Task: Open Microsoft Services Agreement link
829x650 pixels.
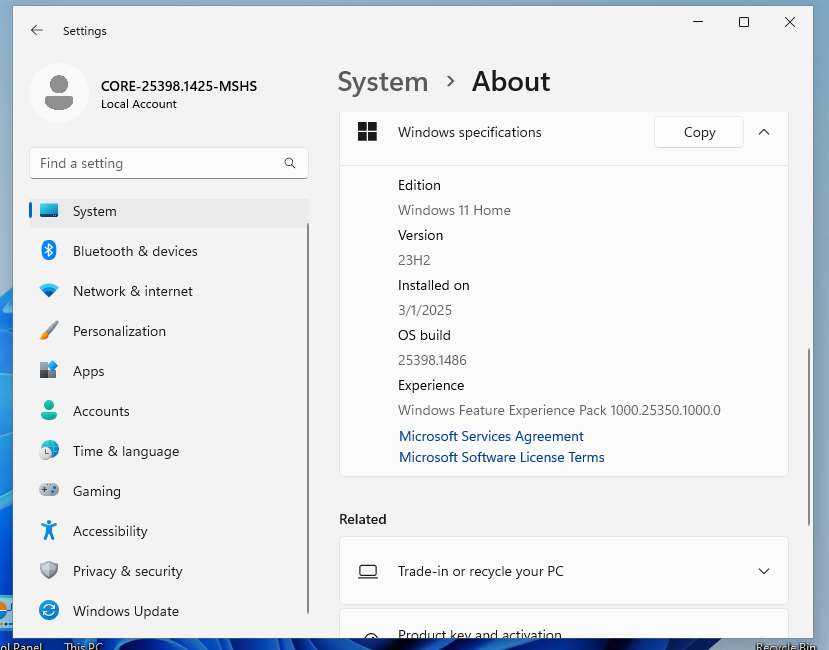Action: (491, 436)
